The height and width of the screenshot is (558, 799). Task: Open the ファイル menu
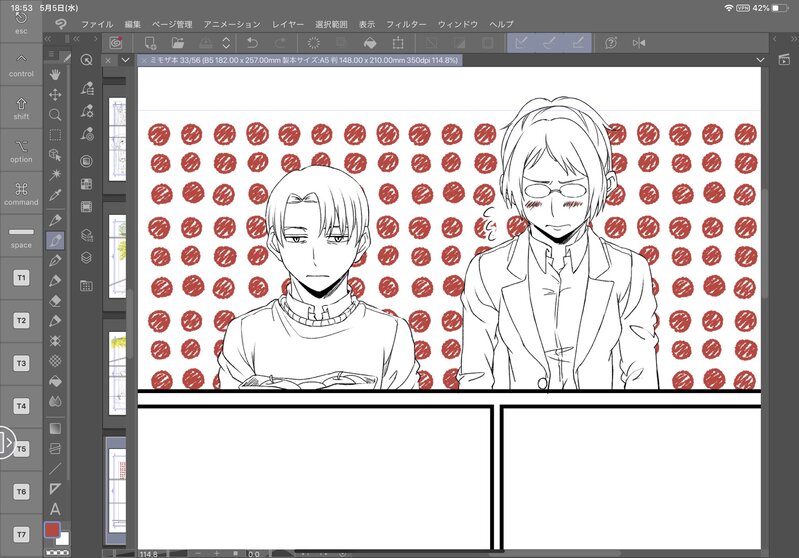(x=97, y=24)
